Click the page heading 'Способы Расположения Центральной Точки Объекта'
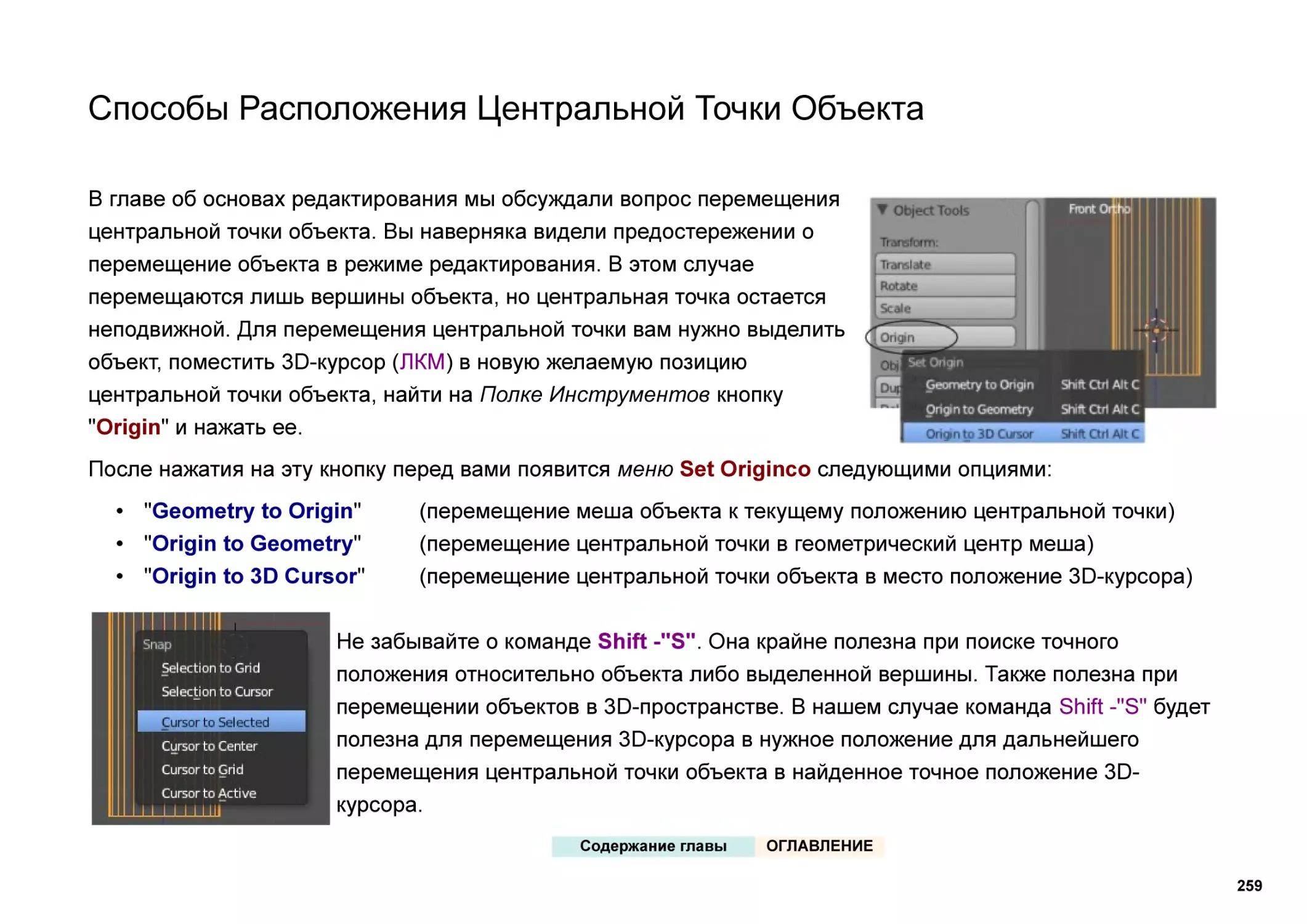1307x924 pixels. tap(506, 108)
